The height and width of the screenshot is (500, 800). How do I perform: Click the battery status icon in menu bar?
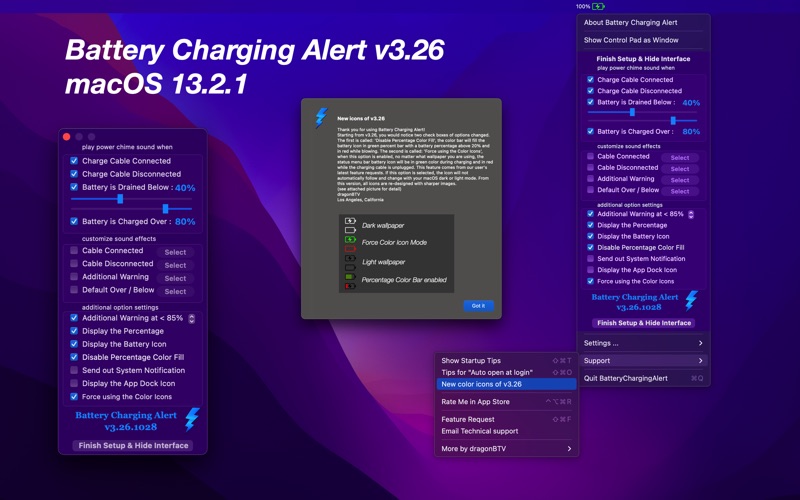(598, 7)
